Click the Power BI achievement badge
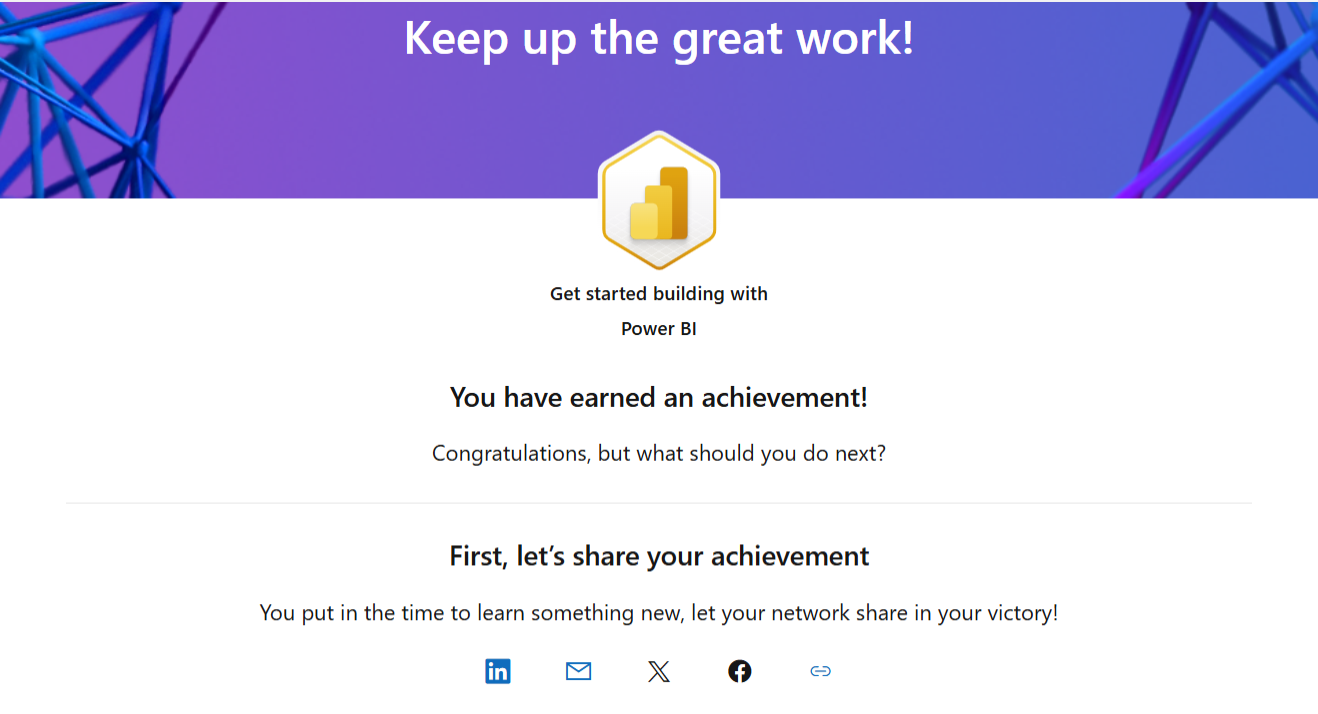The image size is (1318, 714). pos(658,200)
